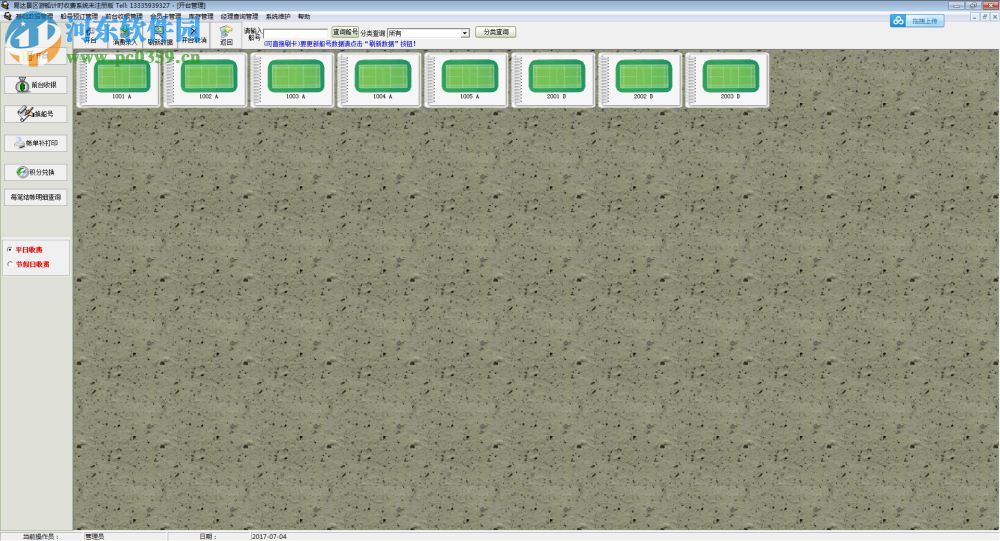Select 节假日收费 holiday charge radio
1000x541 pixels.
coord(28,264)
